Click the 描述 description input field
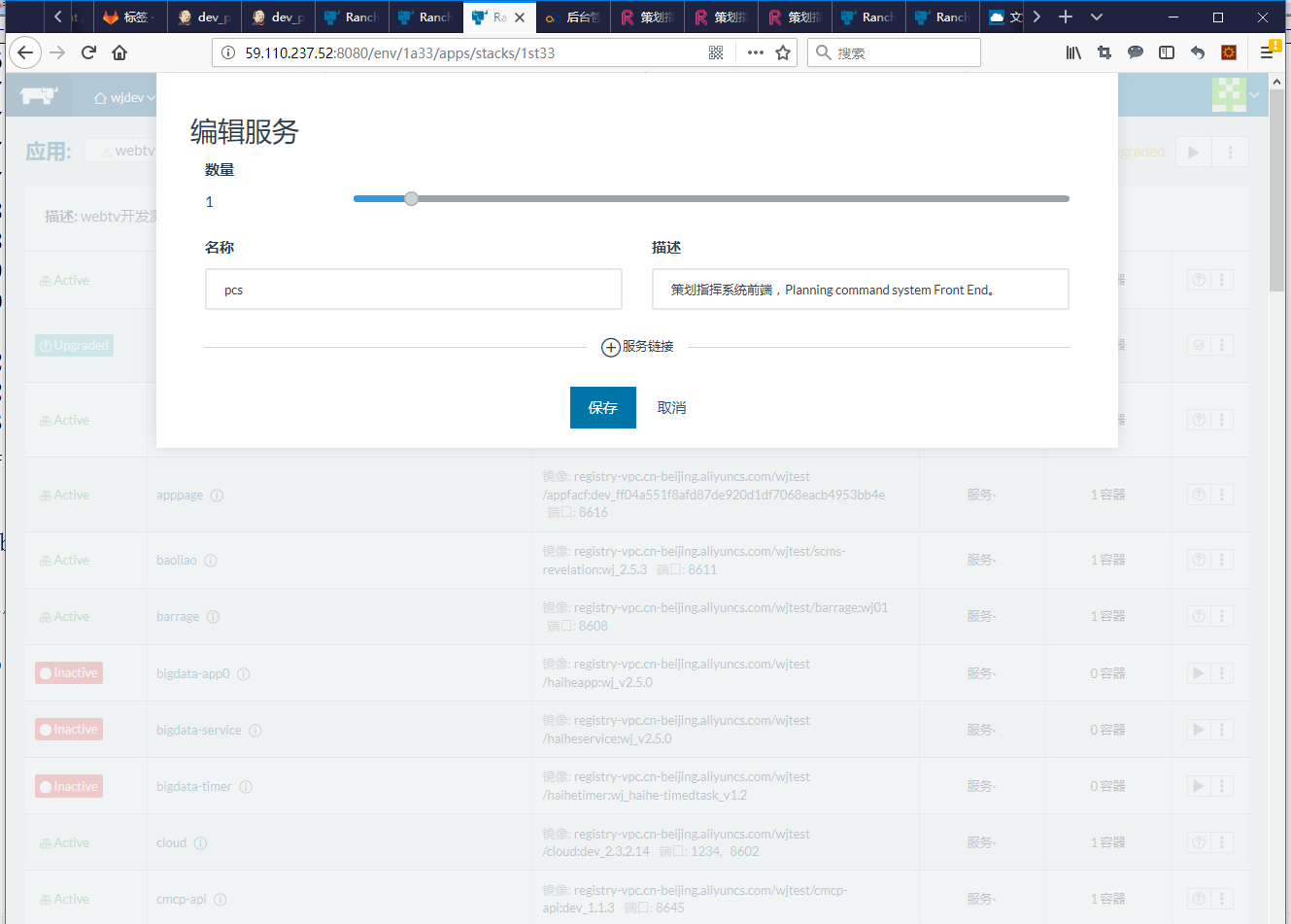 [861, 290]
